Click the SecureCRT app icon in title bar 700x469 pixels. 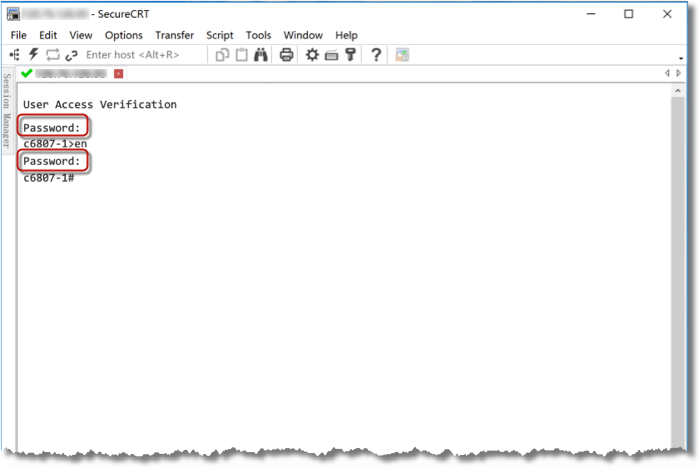(x=13, y=14)
